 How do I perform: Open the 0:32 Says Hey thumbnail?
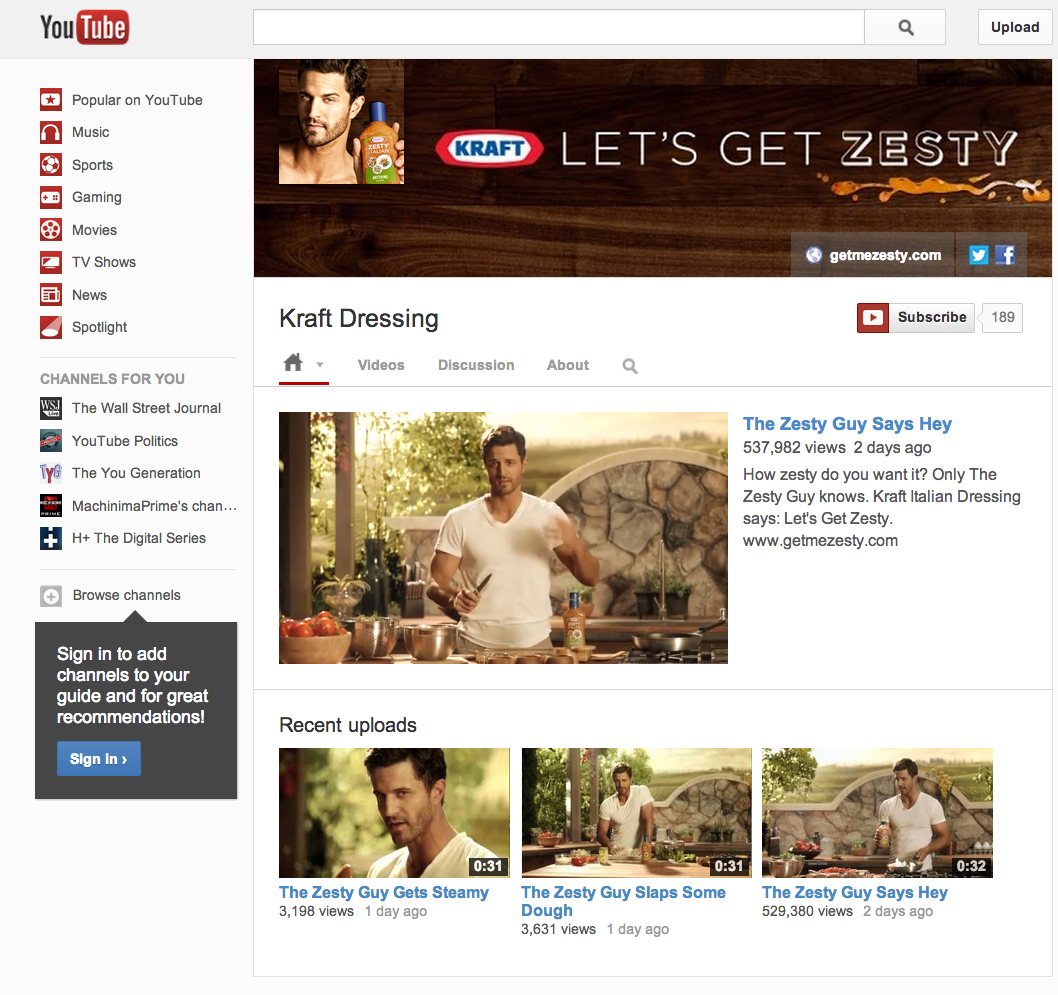(x=877, y=813)
